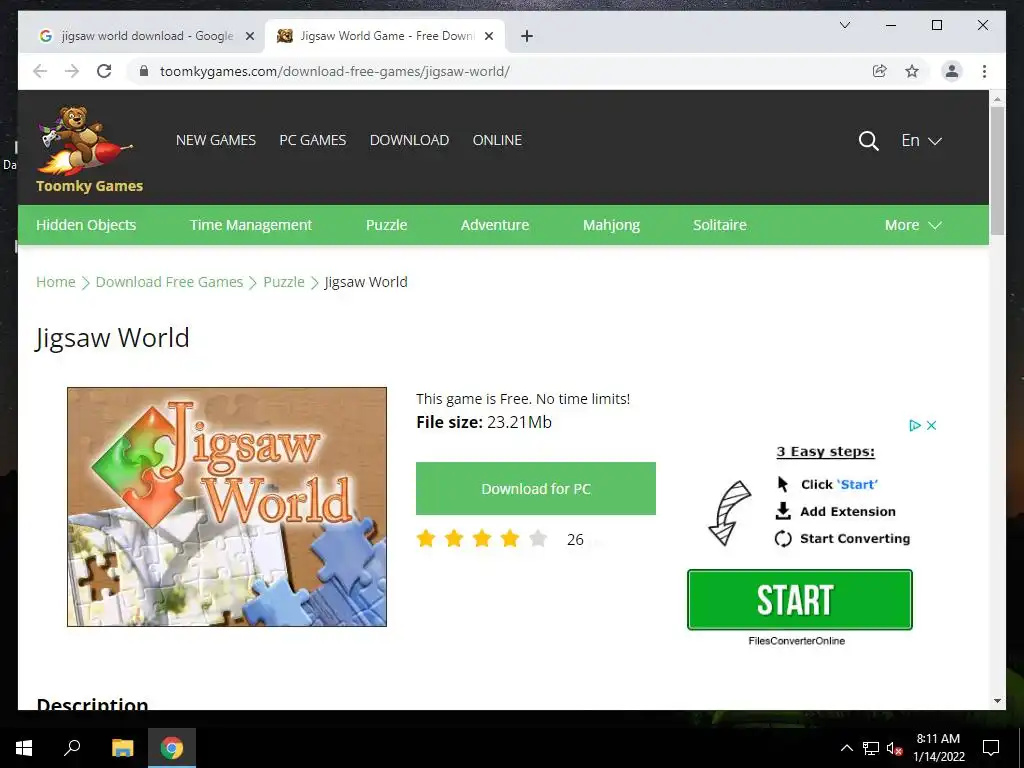This screenshot has width=1024, height=768.
Task: Rate the game with the fifth grey star
Action: pyautogui.click(x=538, y=539)
